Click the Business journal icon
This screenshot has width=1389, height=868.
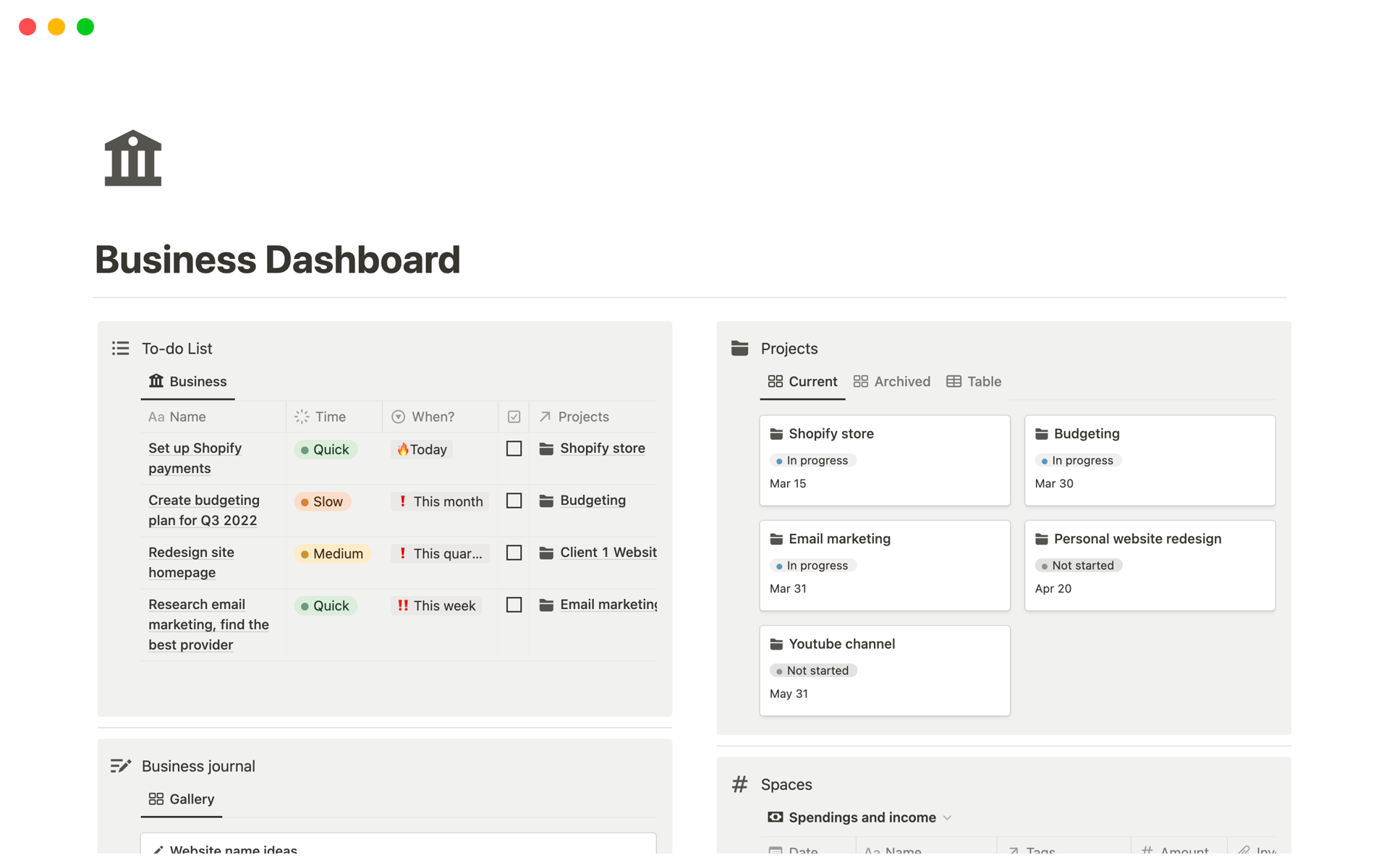(x=119, y=765)
